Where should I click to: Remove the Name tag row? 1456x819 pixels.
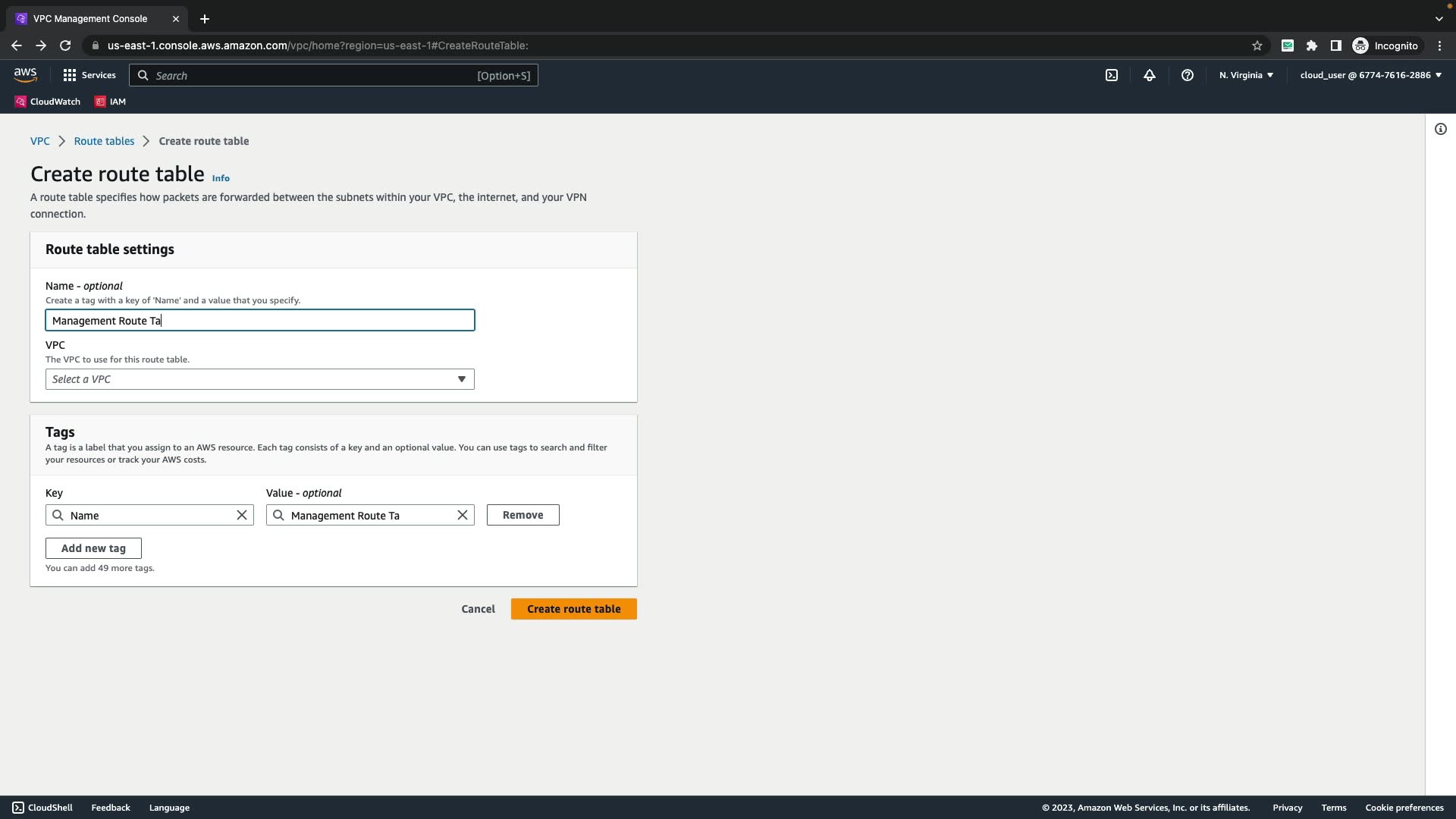coord(522,515)
